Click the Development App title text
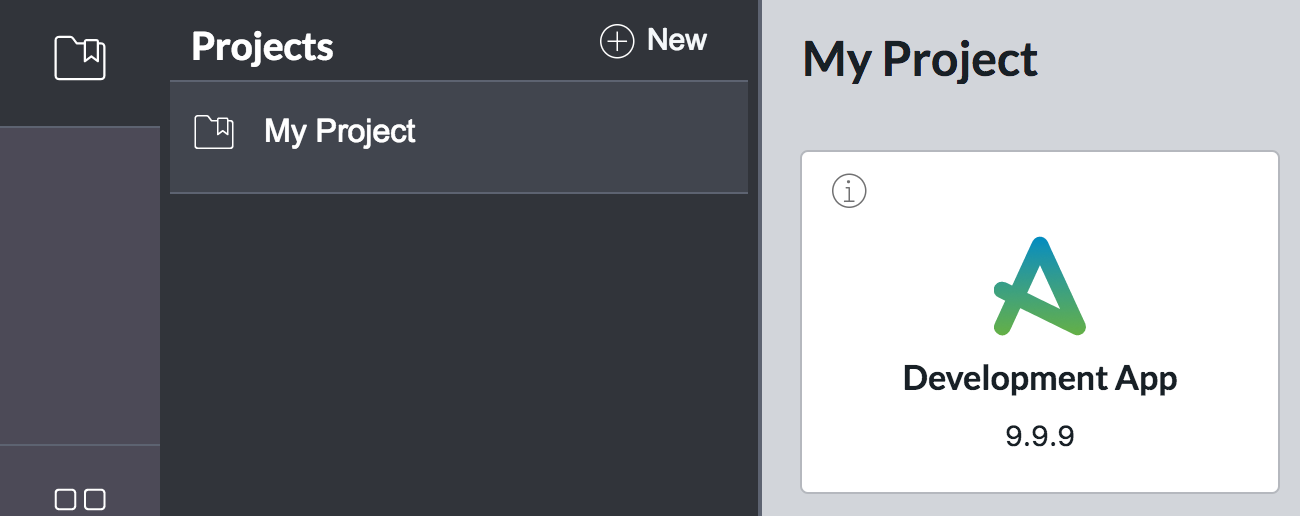The height and width of the screenshot is (516, 1300). pyautogui.click(x=1039, y=378)
